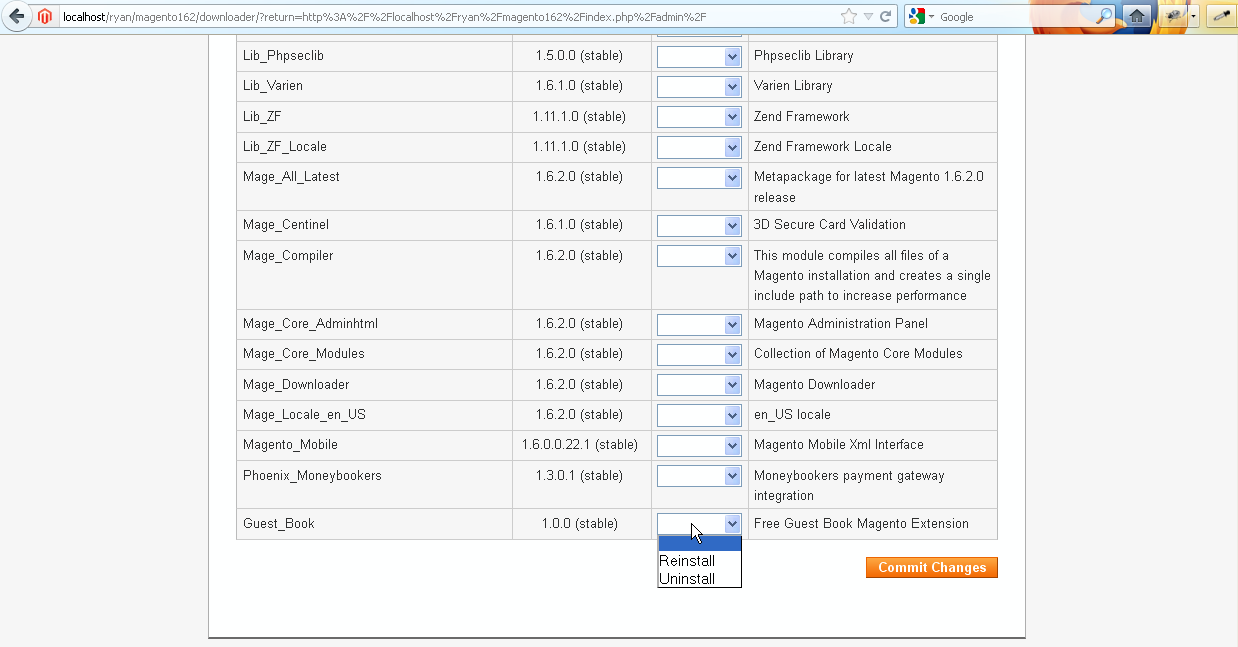1238x647 pixels.
Task: Open the Magento_Mobile action dropdown
Action: point(698,445)
